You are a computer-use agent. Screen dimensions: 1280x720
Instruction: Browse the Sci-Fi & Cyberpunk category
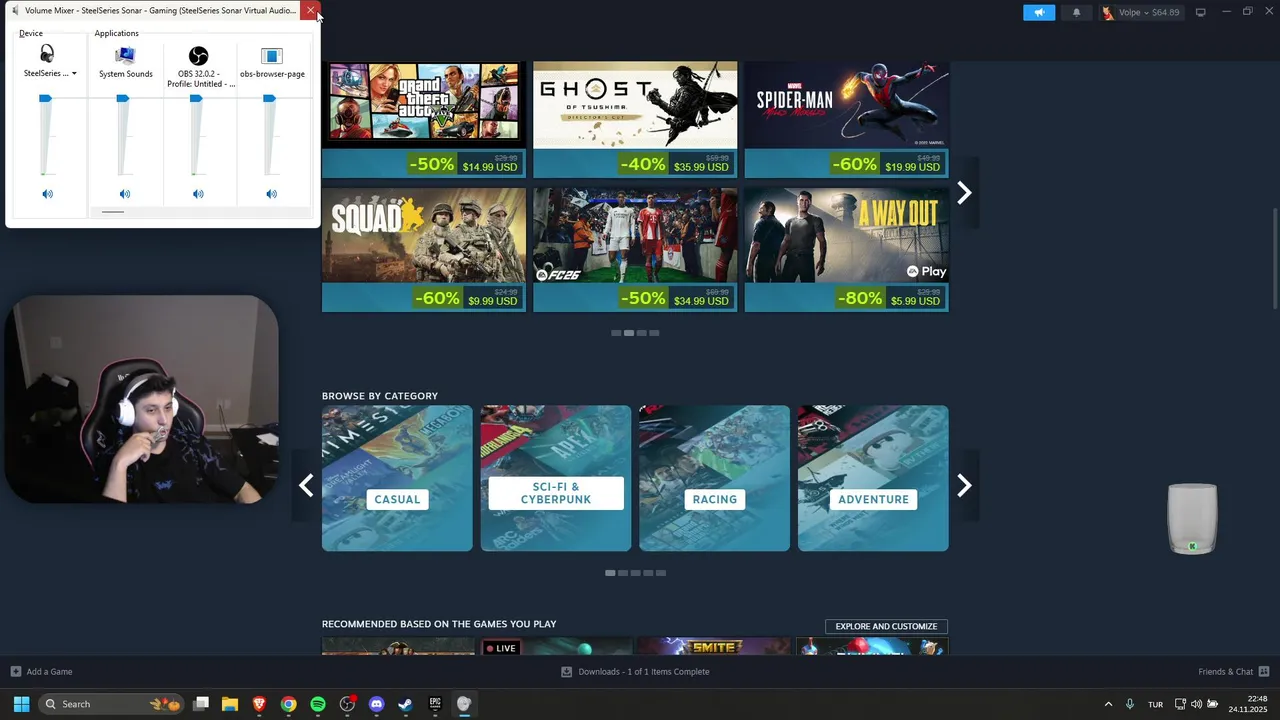[x=556, y=478]
